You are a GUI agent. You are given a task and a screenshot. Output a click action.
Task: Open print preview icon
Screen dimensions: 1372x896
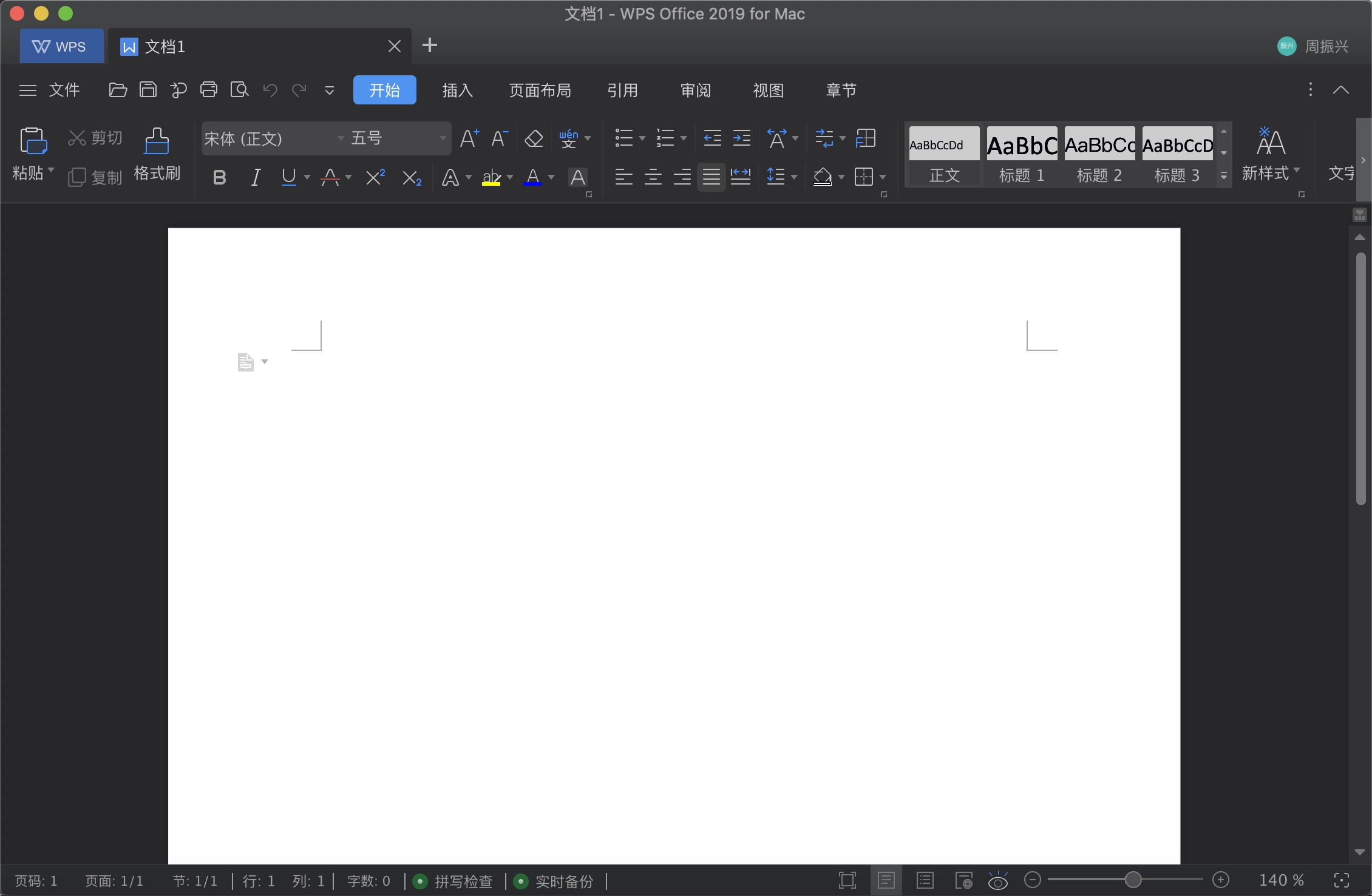240,90
